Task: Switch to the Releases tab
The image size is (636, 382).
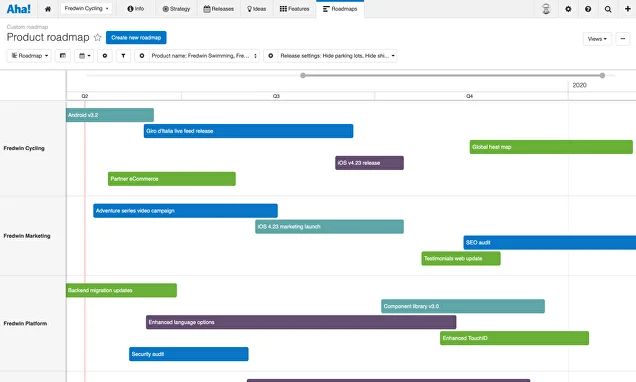Action: tap(219, 9)
